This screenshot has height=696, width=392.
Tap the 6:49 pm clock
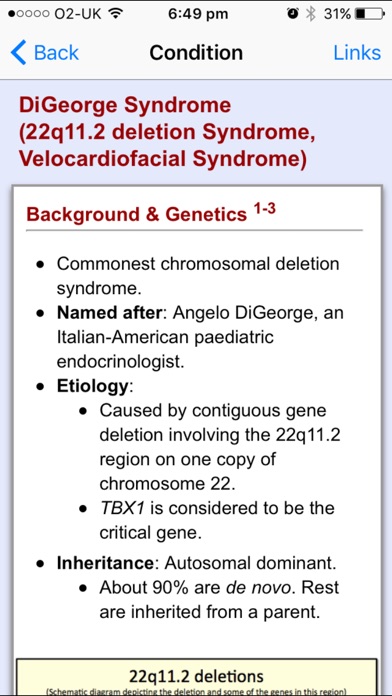(x=198, y=14)
